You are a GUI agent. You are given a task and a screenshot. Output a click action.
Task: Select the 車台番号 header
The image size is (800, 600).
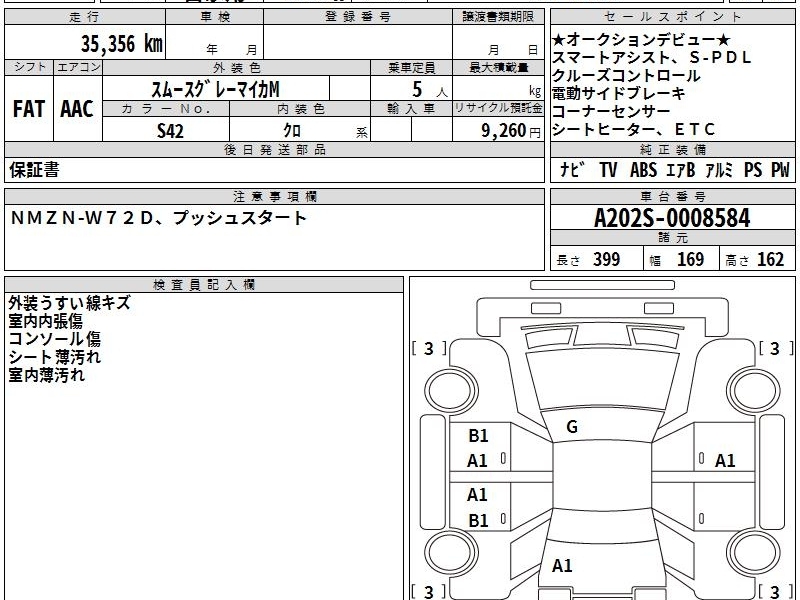pos(672,196)
